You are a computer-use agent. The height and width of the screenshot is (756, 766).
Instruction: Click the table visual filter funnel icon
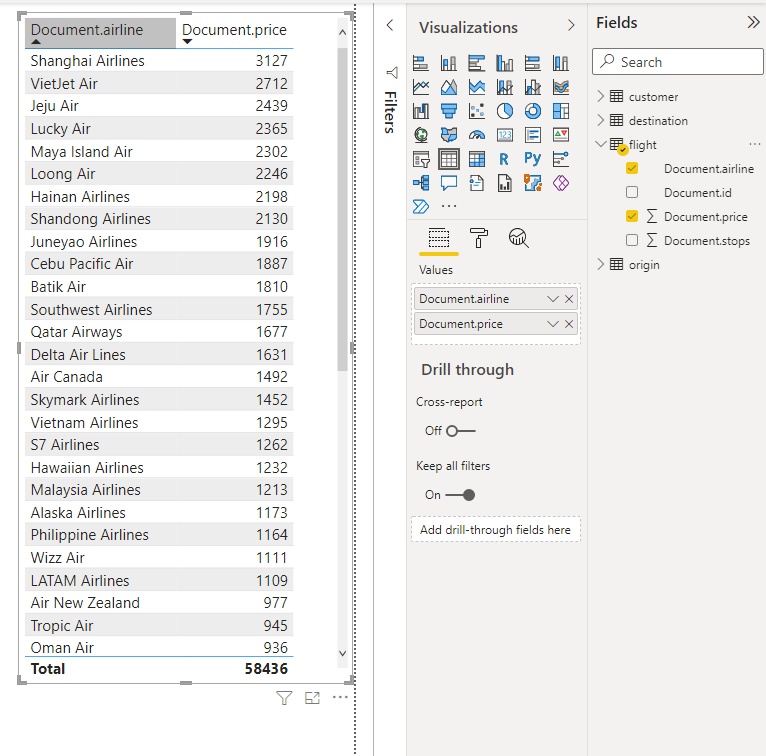[284, 698]
